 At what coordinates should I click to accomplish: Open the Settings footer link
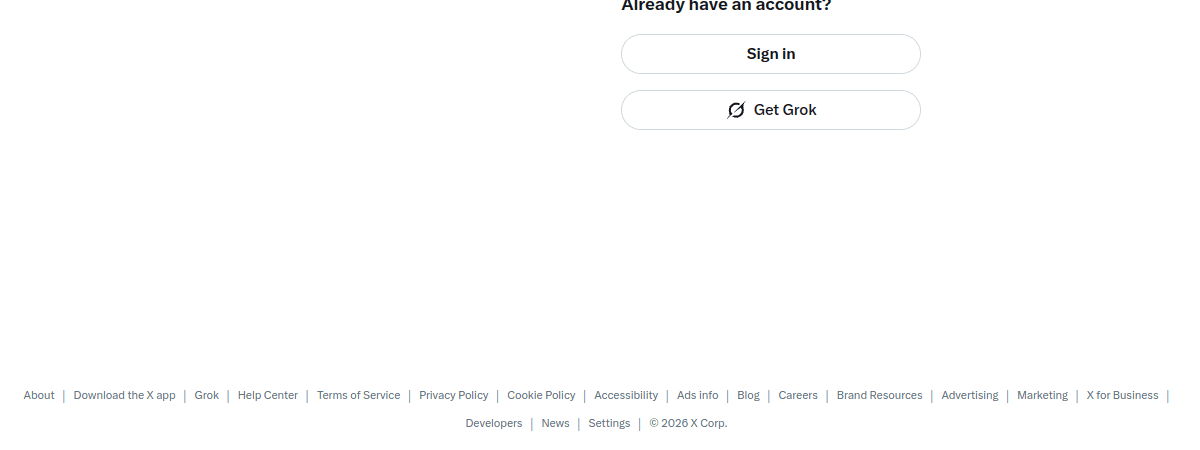point(609,423)
